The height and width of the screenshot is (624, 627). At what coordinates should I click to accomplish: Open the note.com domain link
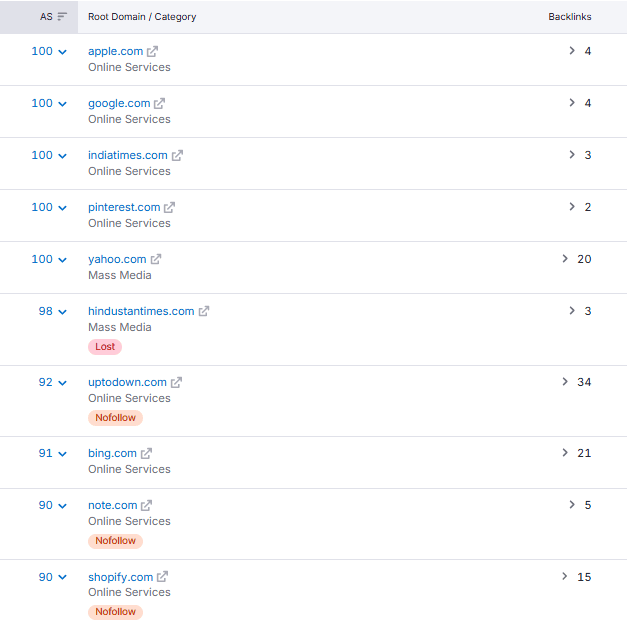(x=113, y=505)
